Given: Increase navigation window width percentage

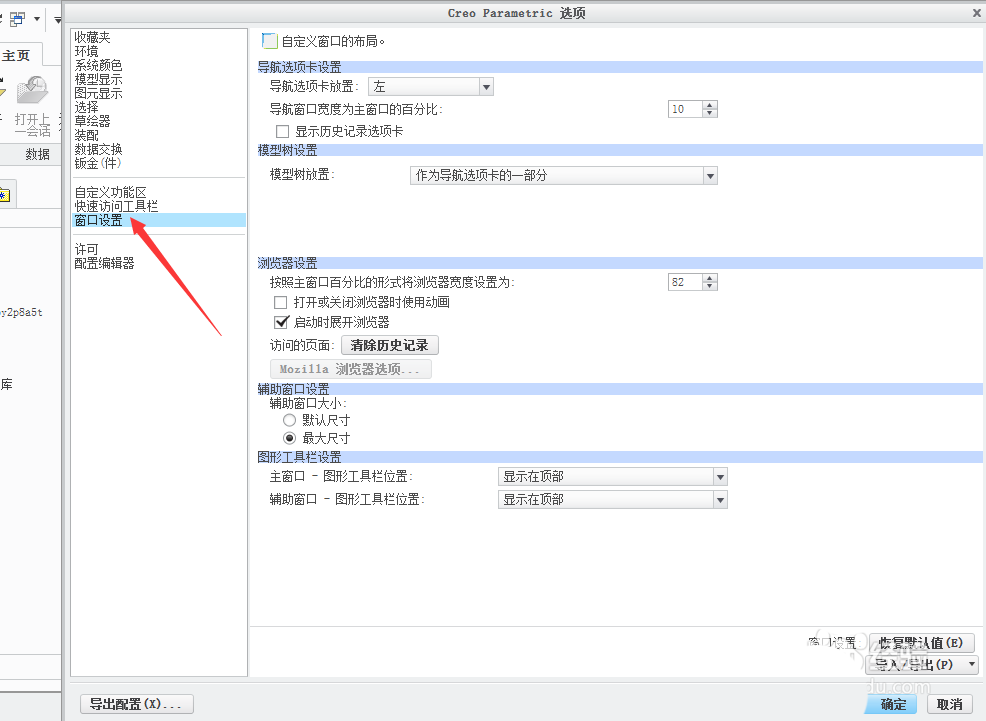Looking at the screenshot, I should click(710, 105).
